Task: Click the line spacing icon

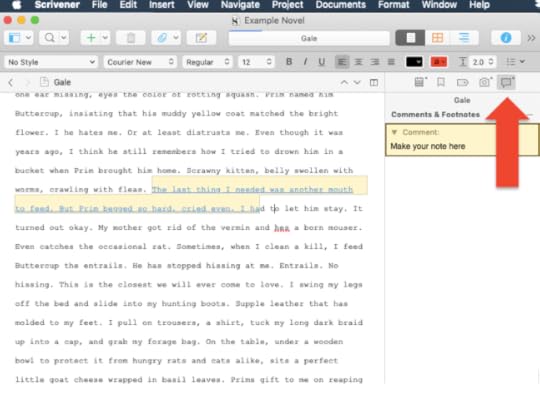Action: point(463,62)
